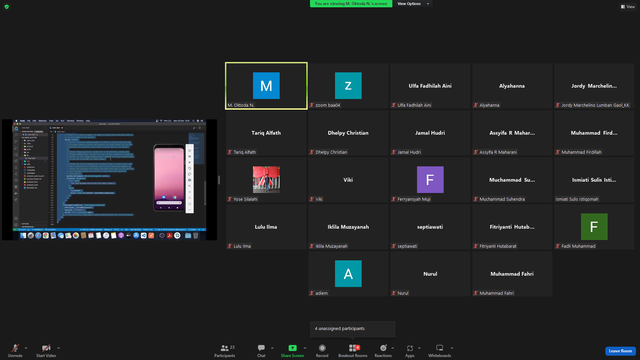Expand the caret next to Reactions
Viewport: 640px width, 360px height.
(393, 348)
